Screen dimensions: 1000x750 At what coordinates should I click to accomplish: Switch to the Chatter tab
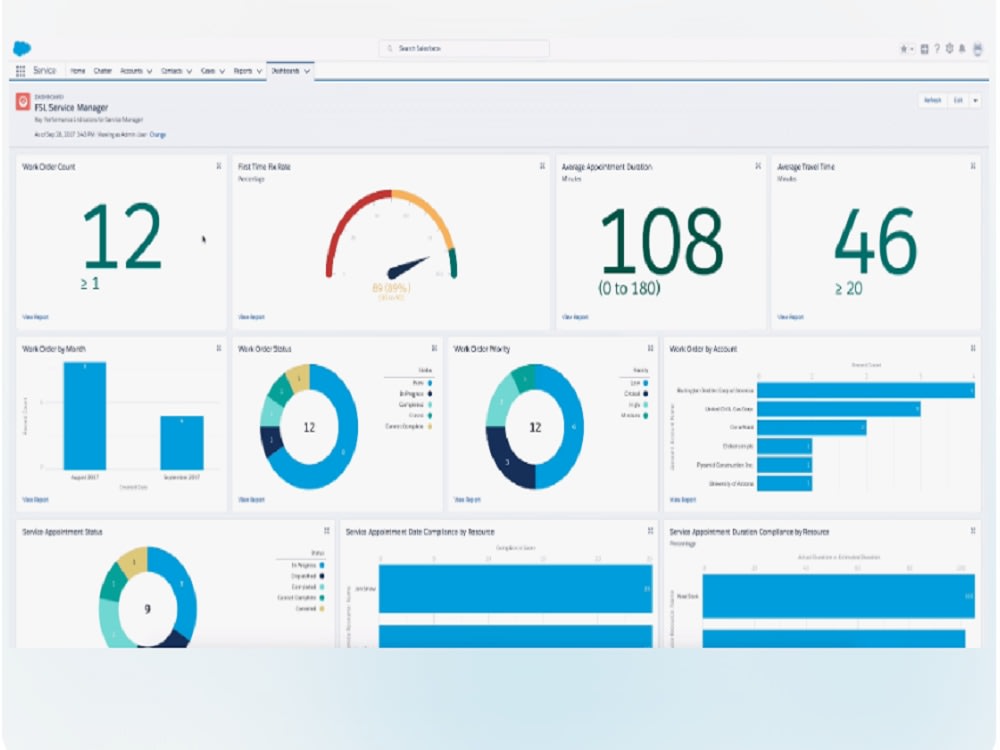(103, 71)
